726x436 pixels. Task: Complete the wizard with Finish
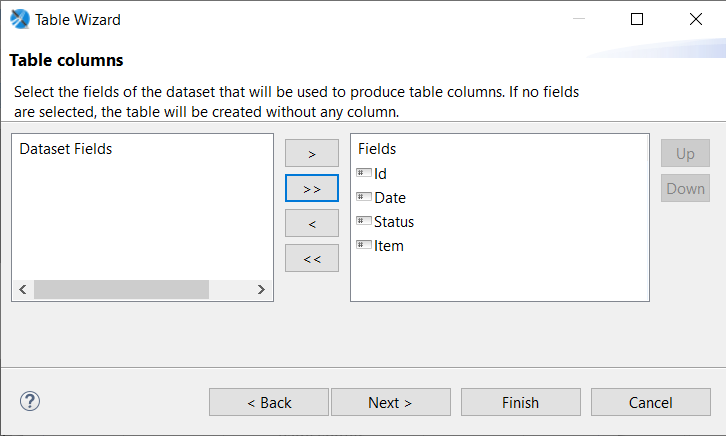click(x=521, y=402)
